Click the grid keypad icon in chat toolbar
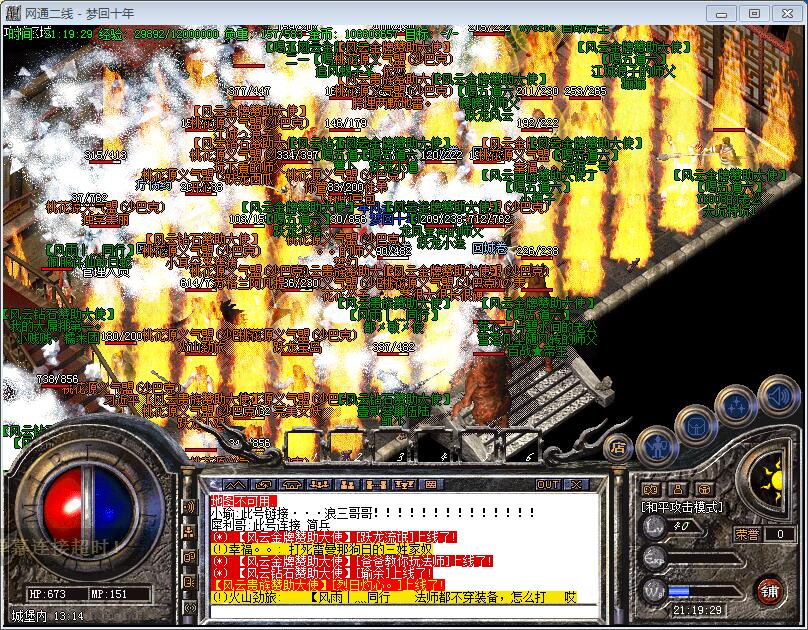The image size is (808, 630). [x=431, y=485]
